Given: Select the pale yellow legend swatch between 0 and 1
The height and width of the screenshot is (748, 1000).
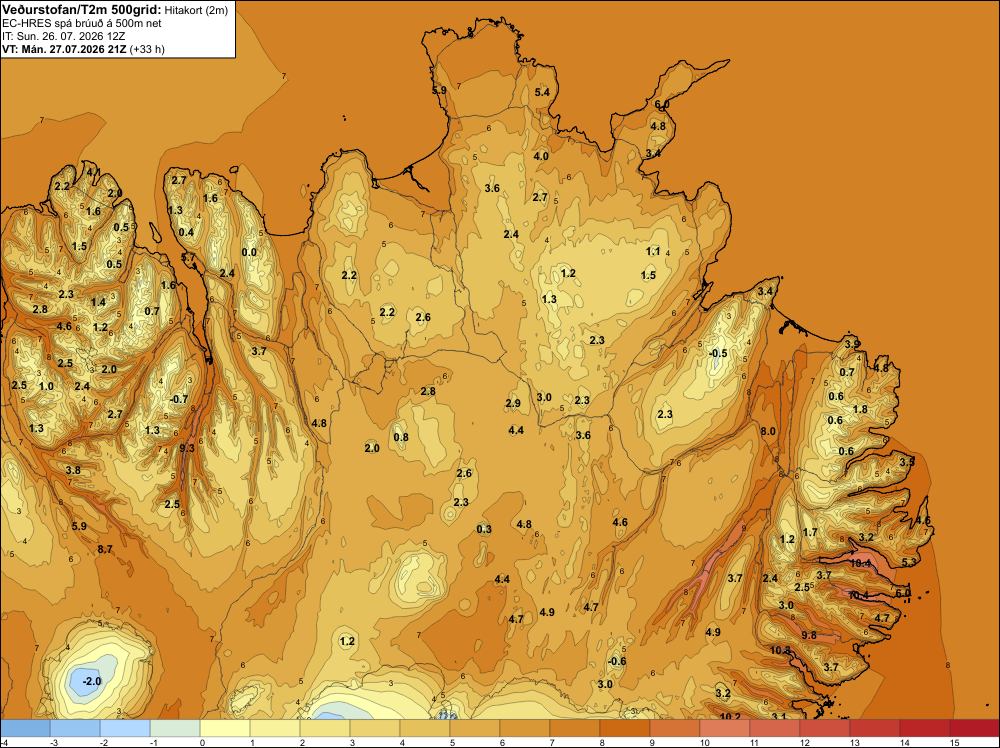Looking at the screenshot, I should tap(224, 728).
